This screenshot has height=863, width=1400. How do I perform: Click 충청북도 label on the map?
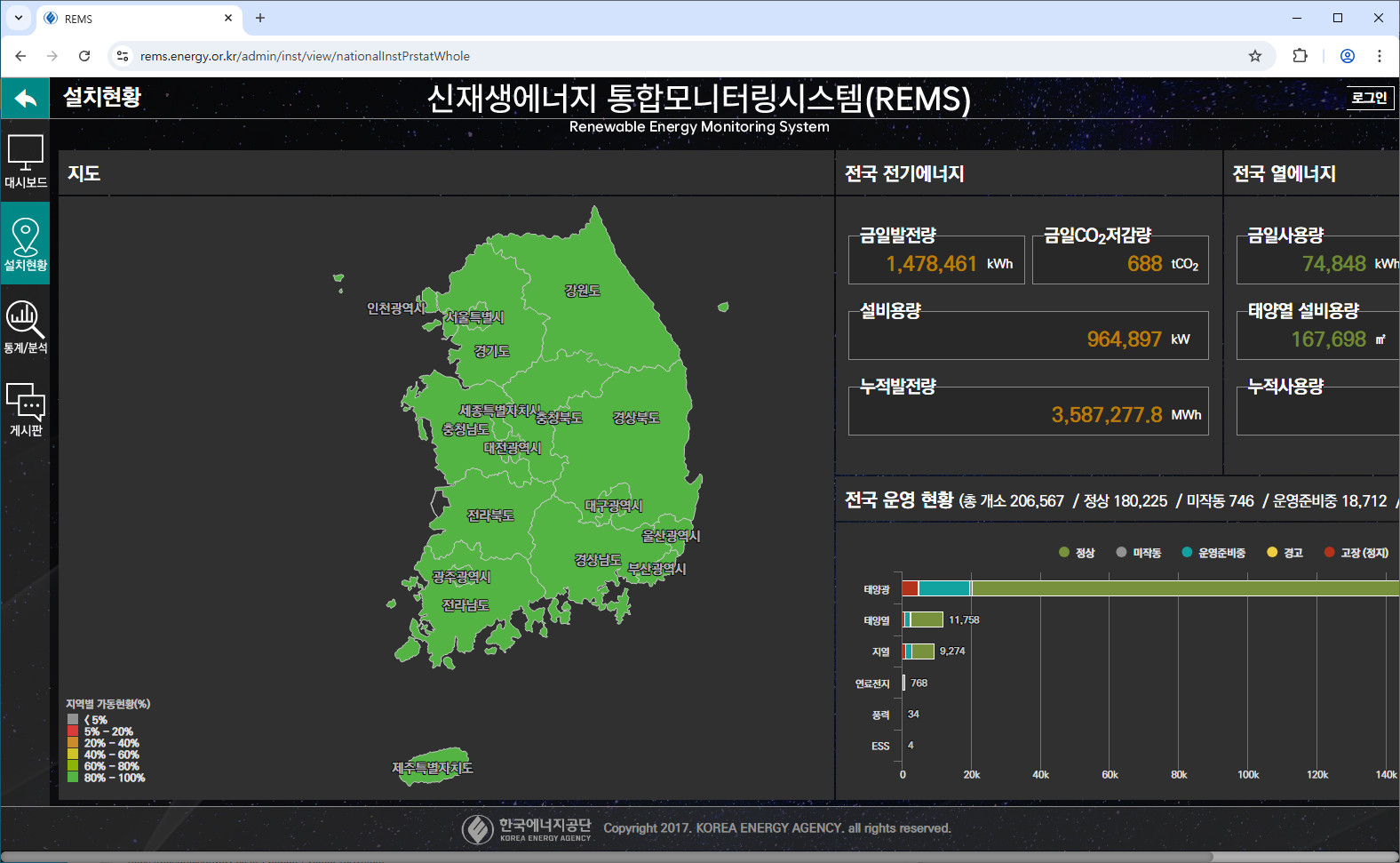coord(560,418)
